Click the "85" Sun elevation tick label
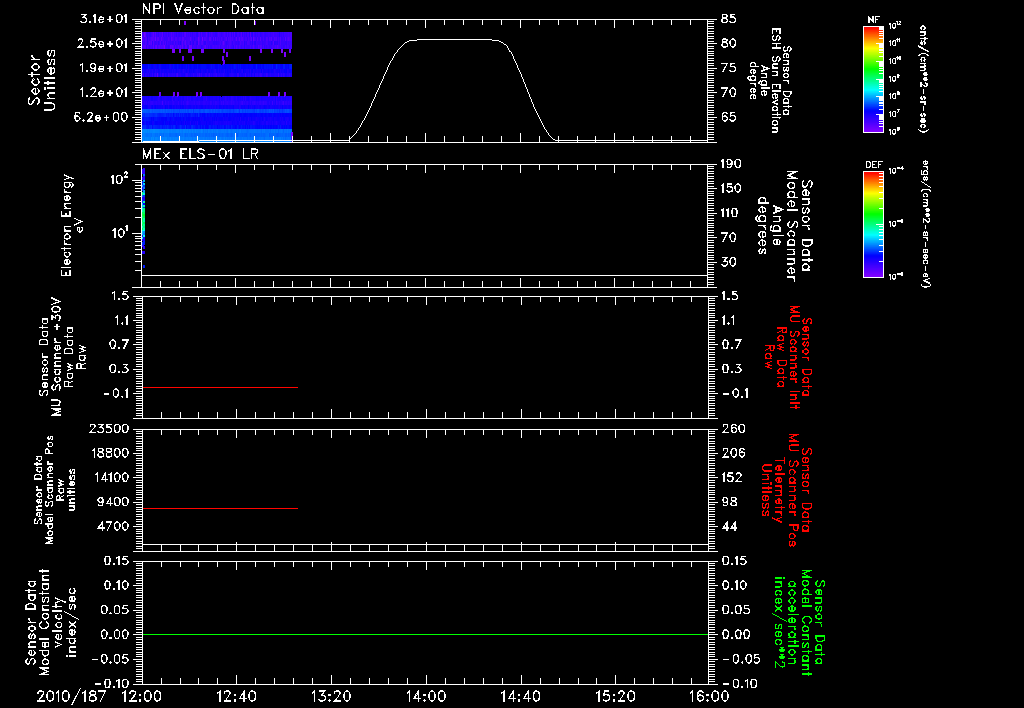 729,19
